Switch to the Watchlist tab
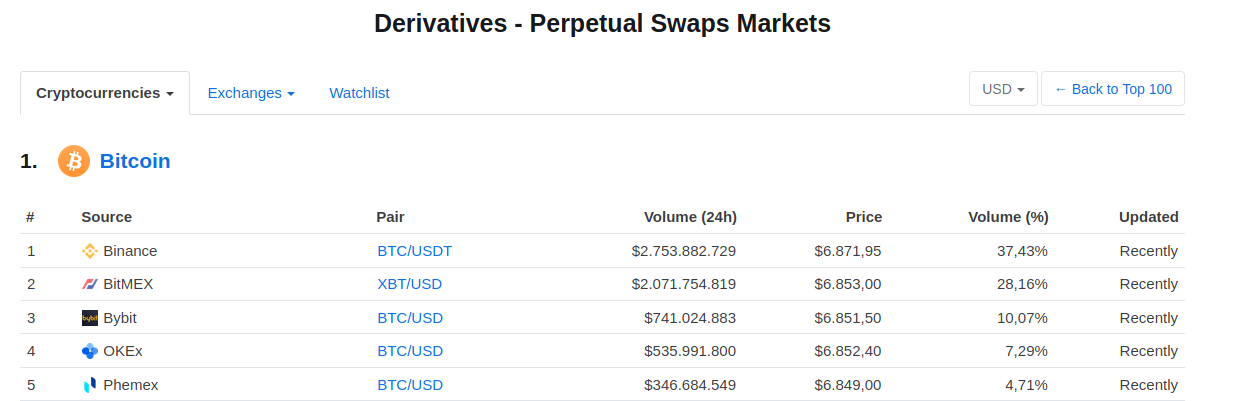The height and width of the screenshot is (401, 1241). click(x=359, y=93)
